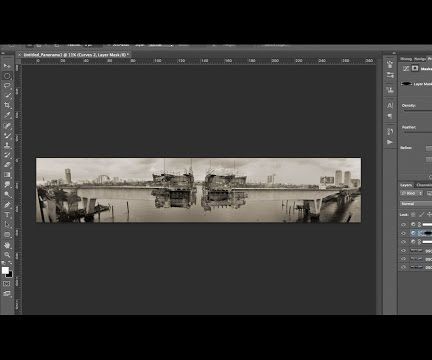Open the Paragraph panel icon
432x360 pixels.
390,116
